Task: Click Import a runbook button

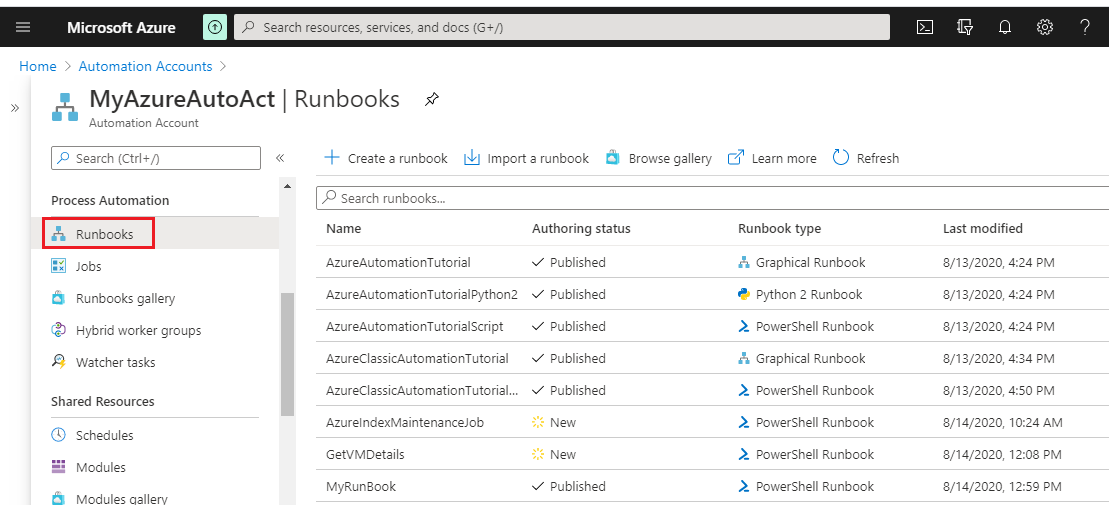Action: (526, 158)
